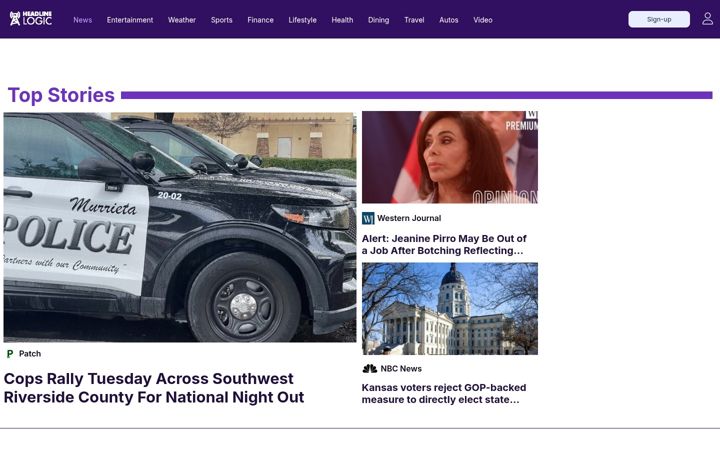Open the Cops Rally Tuesday headline
Viewport: 720px width, 450px height.
point(154,388)
